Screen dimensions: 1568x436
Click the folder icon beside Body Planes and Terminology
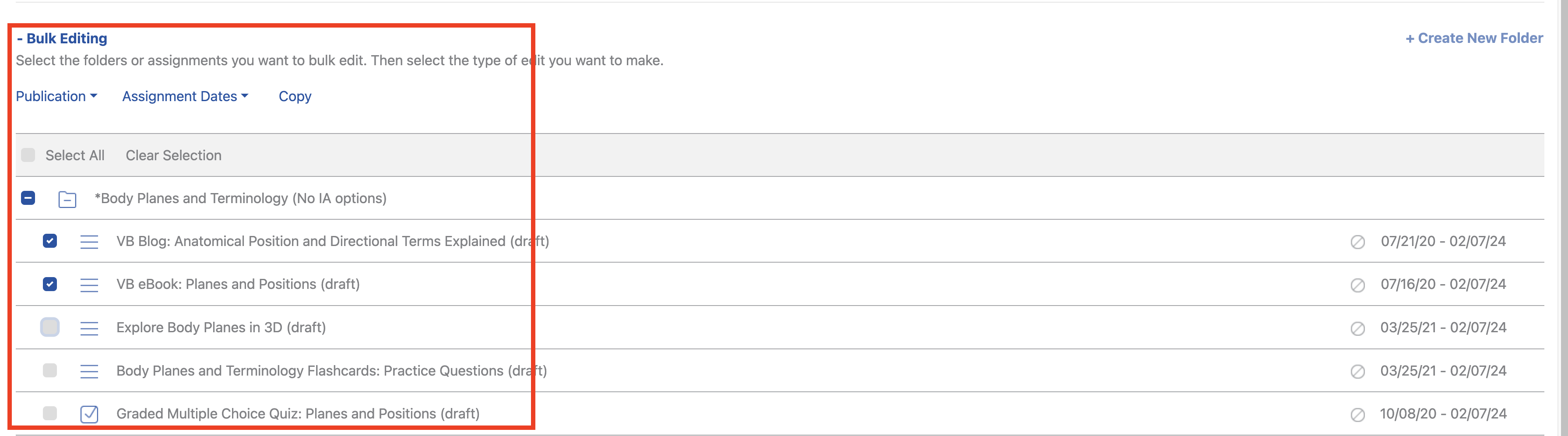tap(67, 198)
